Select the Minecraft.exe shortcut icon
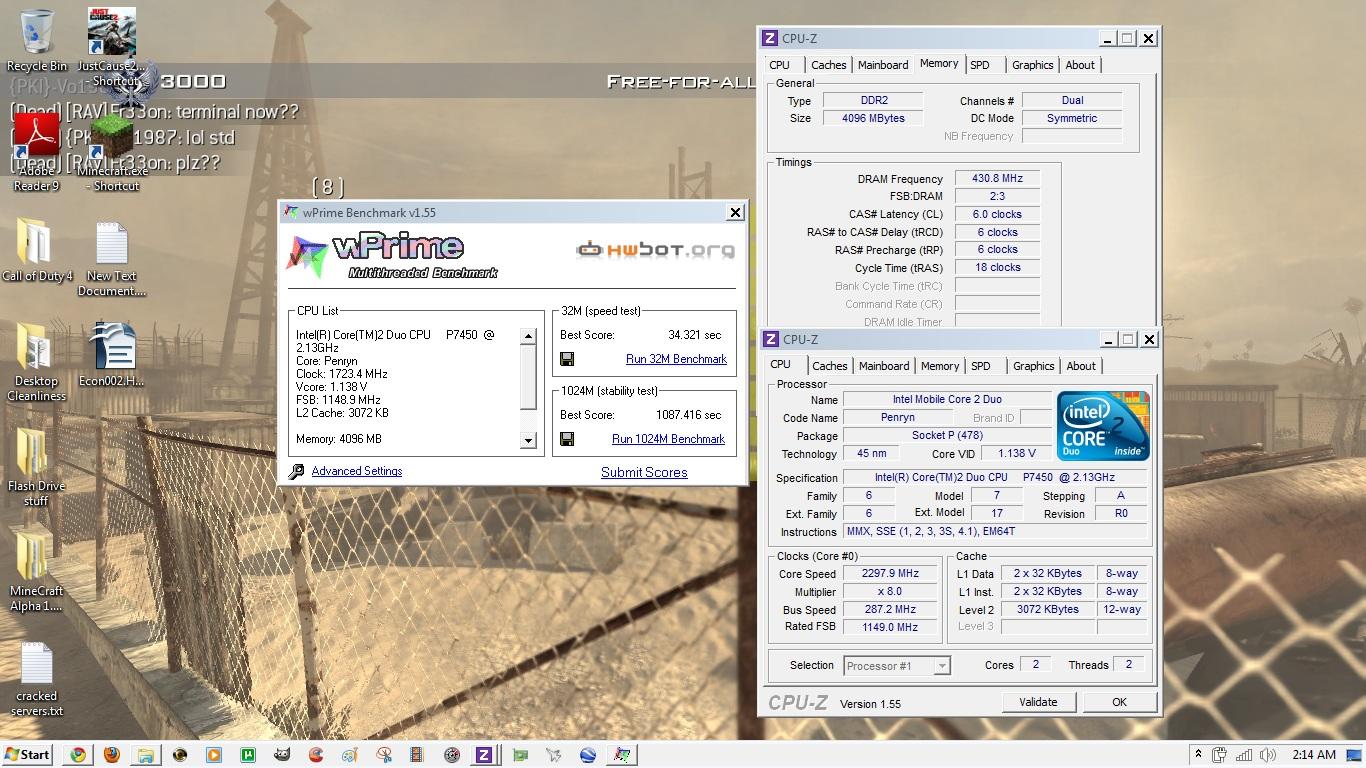Screen dimensions: 1366x768 pos(112,153)
